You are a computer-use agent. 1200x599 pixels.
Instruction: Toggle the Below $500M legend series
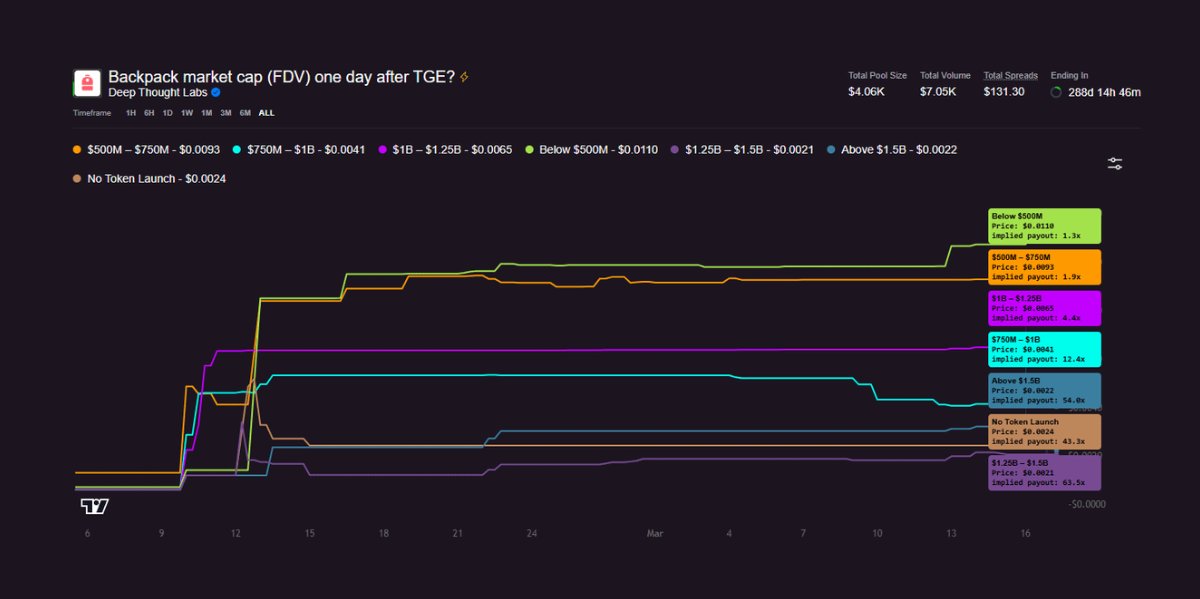pyautogui.click(x=590, y=150)
